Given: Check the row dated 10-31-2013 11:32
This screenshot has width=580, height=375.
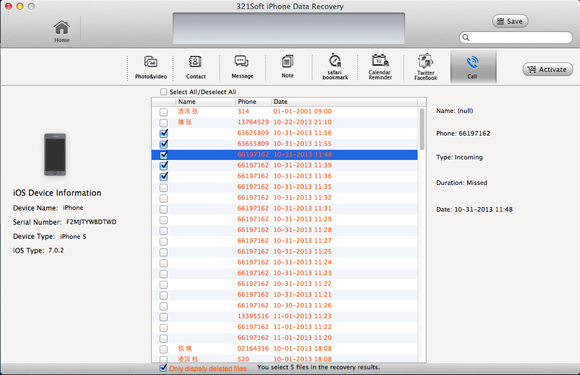Looking at the screenshot, I should click(x=163, y=198).
